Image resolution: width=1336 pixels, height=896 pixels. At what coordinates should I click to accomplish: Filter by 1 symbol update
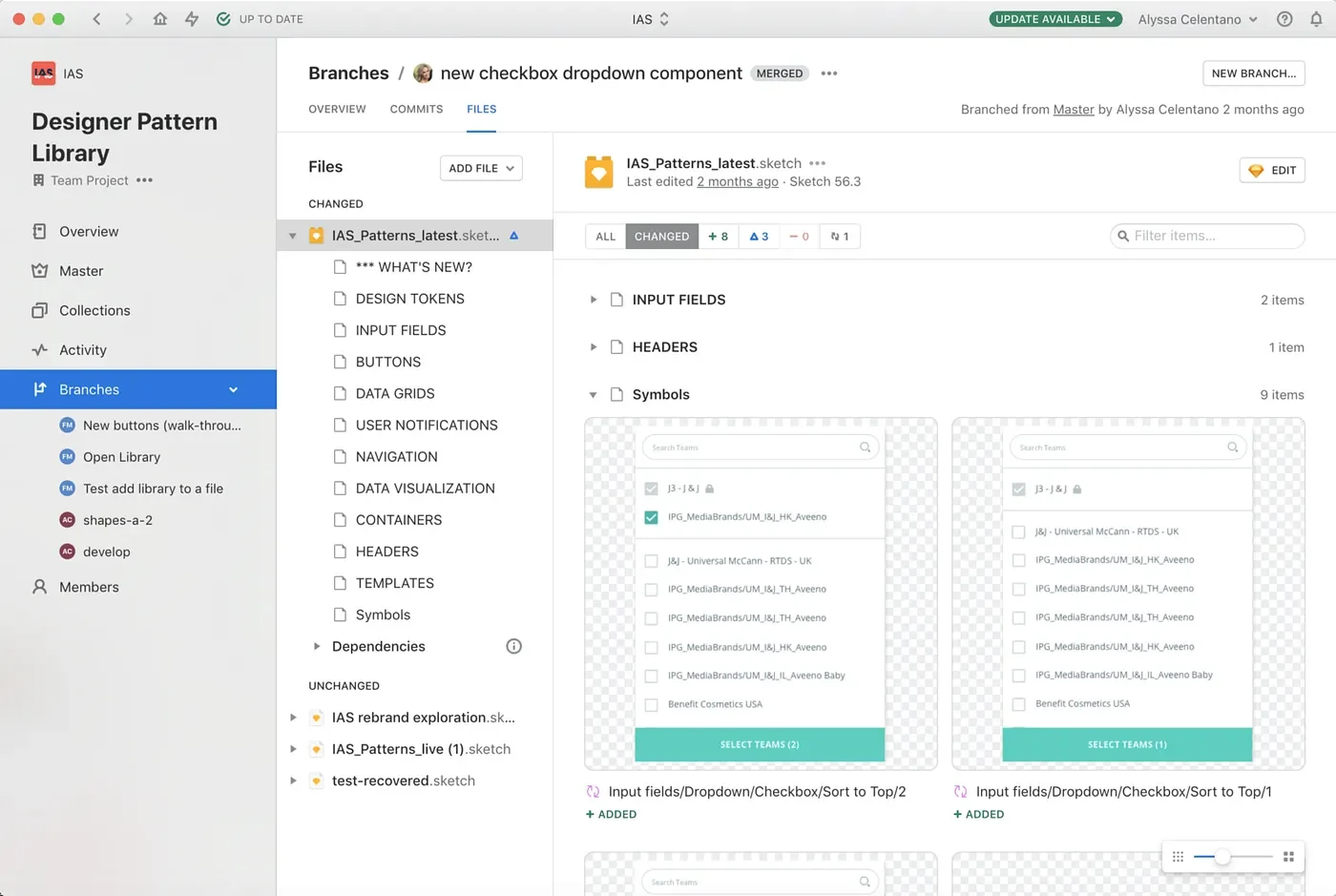coord(840,237)
